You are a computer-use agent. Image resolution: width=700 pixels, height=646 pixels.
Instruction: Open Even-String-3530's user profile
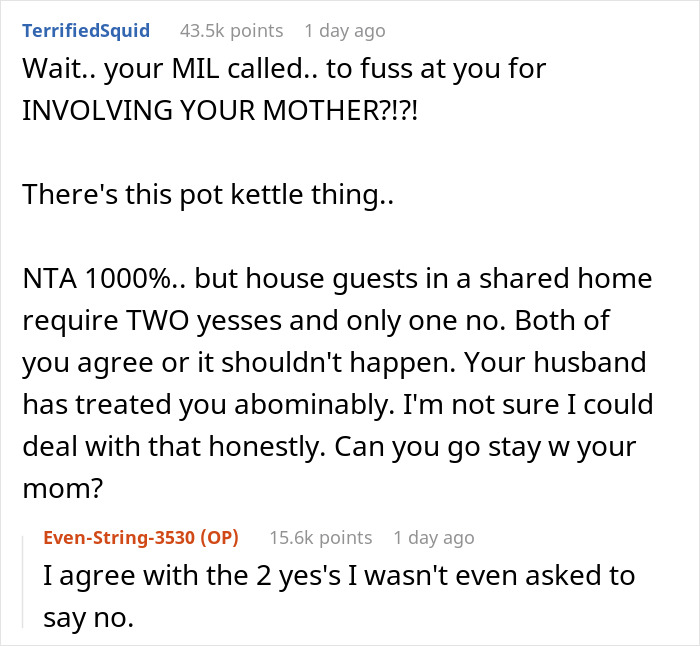(122, 537)
